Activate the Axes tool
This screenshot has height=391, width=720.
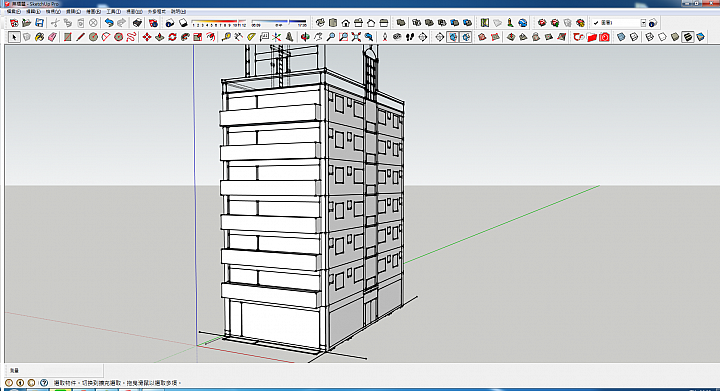(277, 37)
